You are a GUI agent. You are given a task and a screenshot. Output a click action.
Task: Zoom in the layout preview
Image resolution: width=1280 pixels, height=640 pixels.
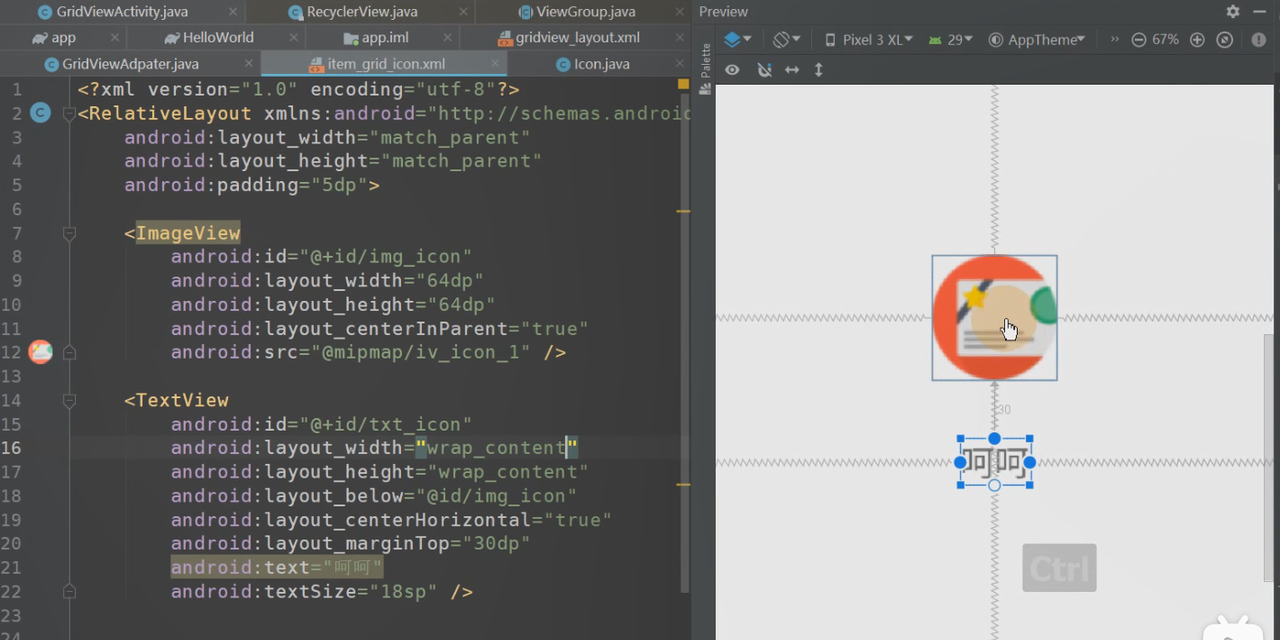(1197, 40)
